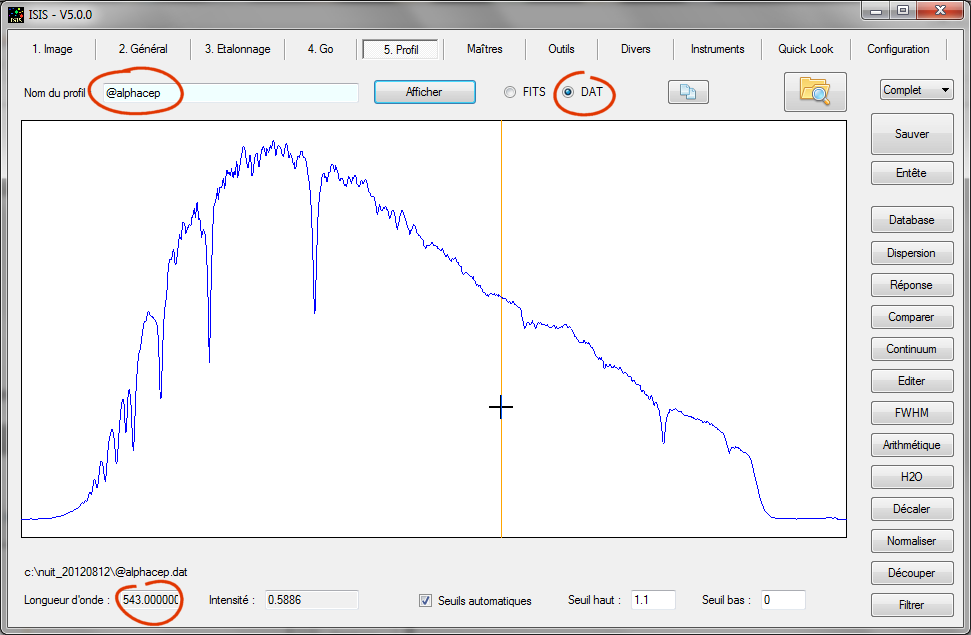
Task: Minimize the ISIS window
Action: (876, 11)
